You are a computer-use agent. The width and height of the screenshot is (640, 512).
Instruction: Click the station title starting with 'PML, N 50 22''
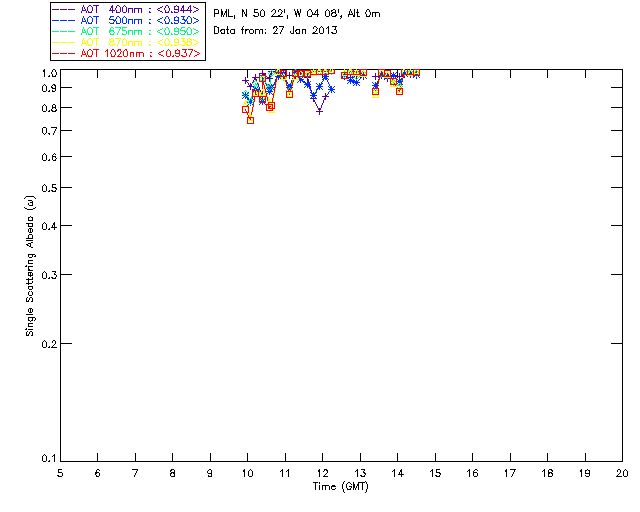[297, 13]
